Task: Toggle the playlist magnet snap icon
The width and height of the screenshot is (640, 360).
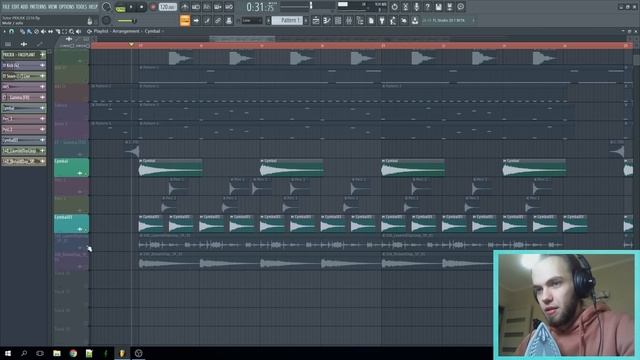Action: click(x=12, y=31)
